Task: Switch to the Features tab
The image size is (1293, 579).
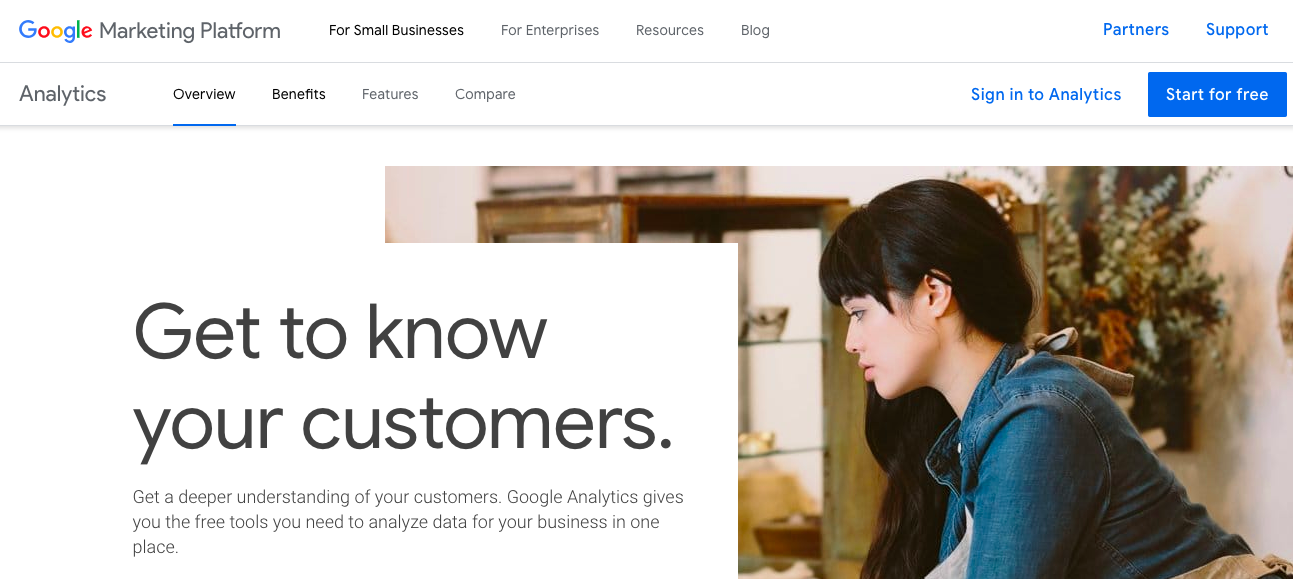Action: pos(390,94)
